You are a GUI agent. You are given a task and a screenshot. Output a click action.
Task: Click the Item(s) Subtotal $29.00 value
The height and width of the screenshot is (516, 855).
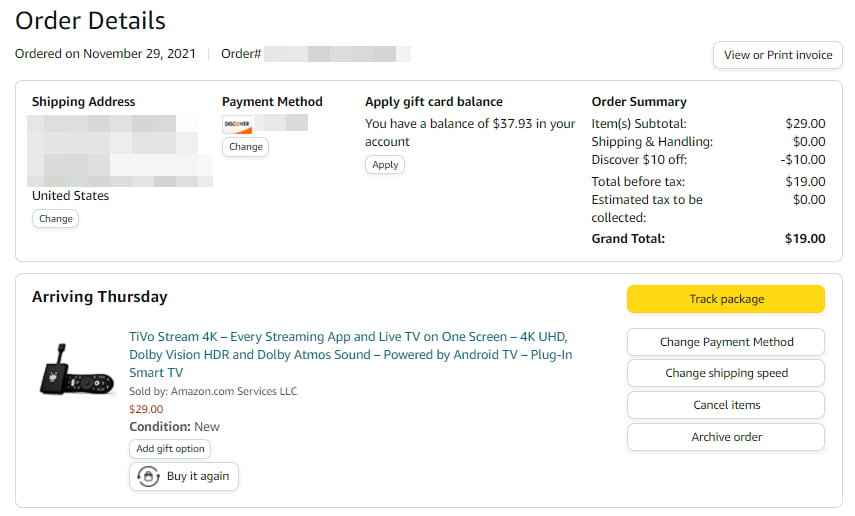(x=805, y=124)
